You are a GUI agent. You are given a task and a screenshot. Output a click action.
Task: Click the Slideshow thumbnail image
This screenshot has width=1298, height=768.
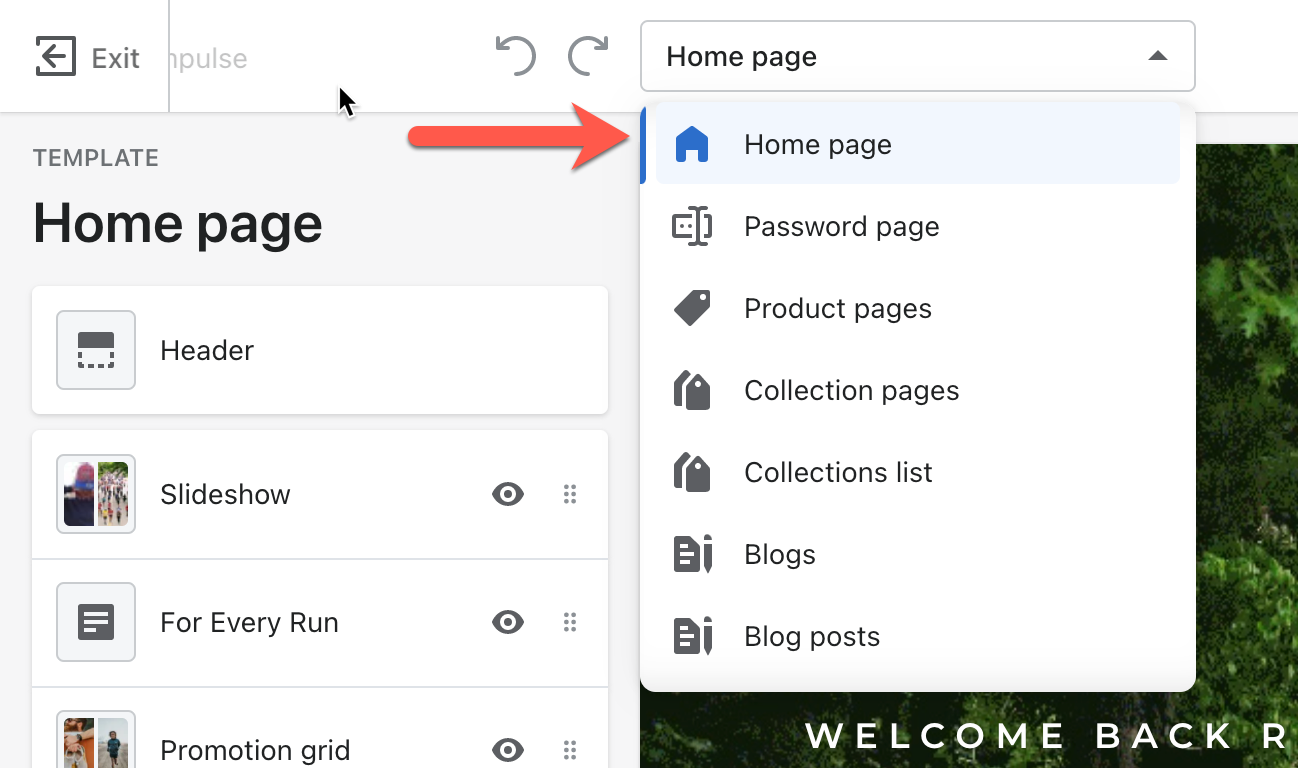coord(96,494)
